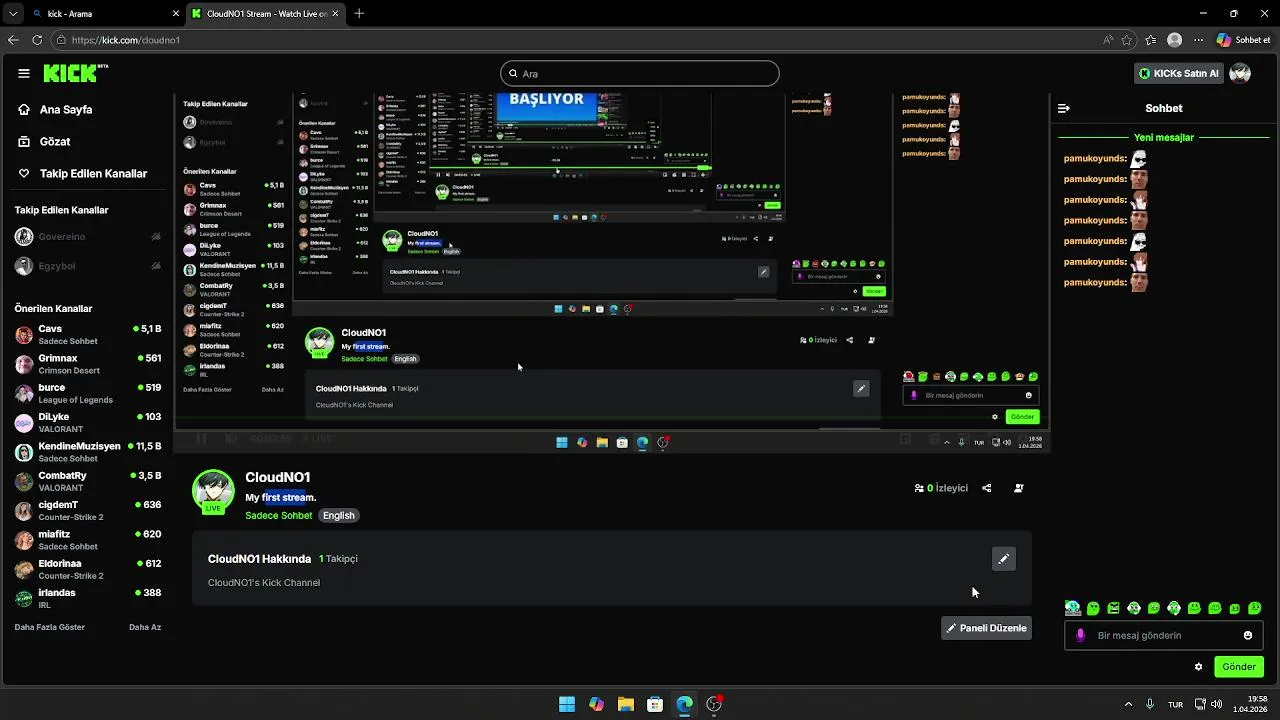This screenshot has height=720, width=1280.
Task: Click the Ara search field
Action: 640,73
